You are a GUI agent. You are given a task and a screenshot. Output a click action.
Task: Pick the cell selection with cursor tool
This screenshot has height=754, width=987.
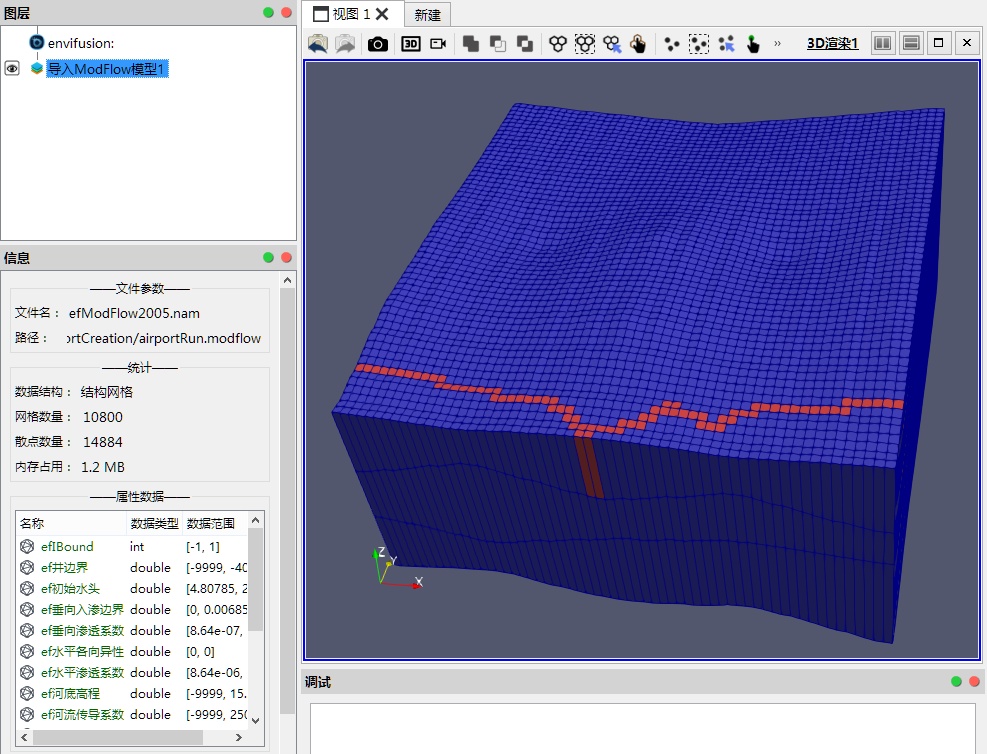coord(612,43)
